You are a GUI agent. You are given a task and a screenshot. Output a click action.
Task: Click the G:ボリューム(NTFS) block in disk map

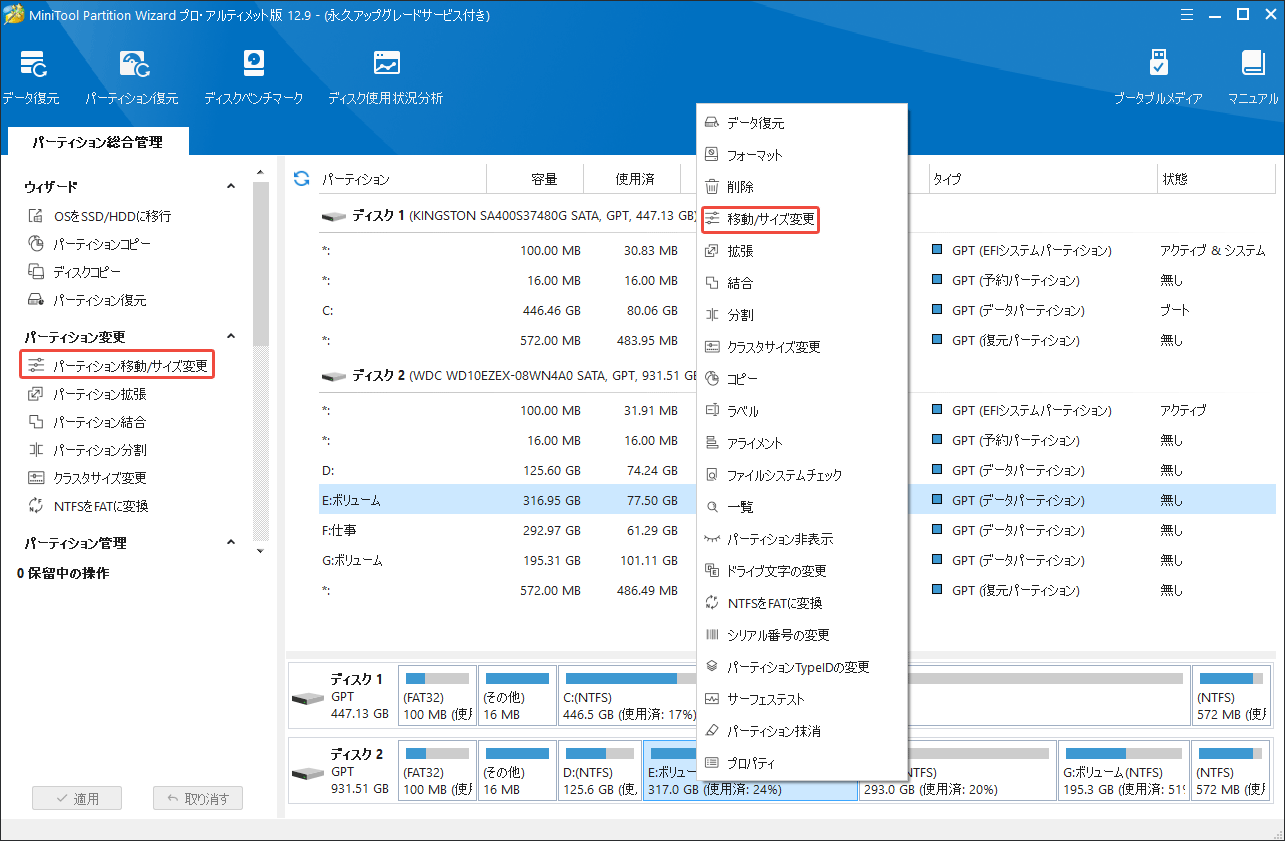1124,771
